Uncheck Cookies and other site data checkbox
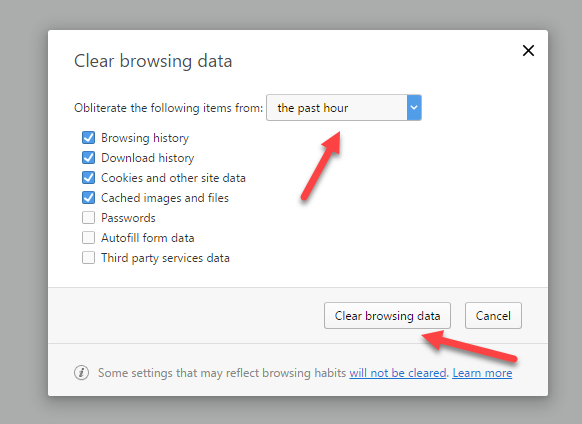This screenshot has height=424, width=582. [88, 178]
